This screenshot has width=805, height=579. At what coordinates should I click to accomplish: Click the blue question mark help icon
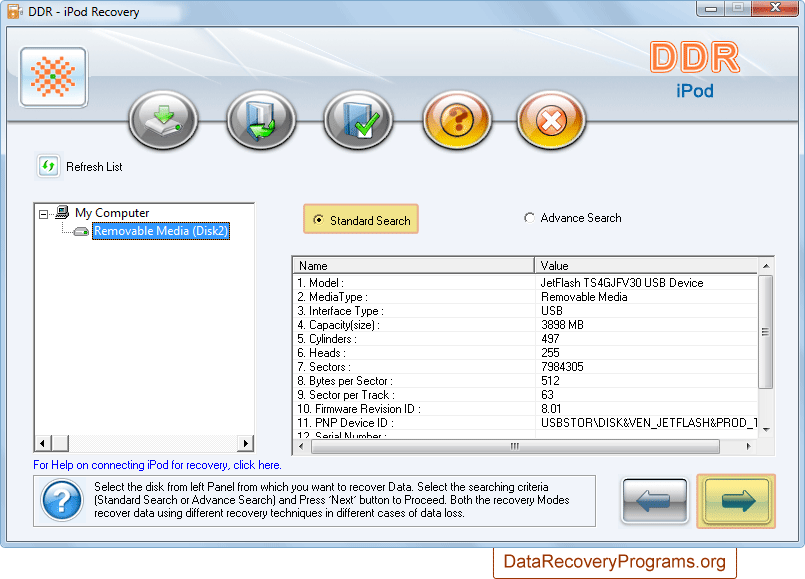click(x=62, y=500)
